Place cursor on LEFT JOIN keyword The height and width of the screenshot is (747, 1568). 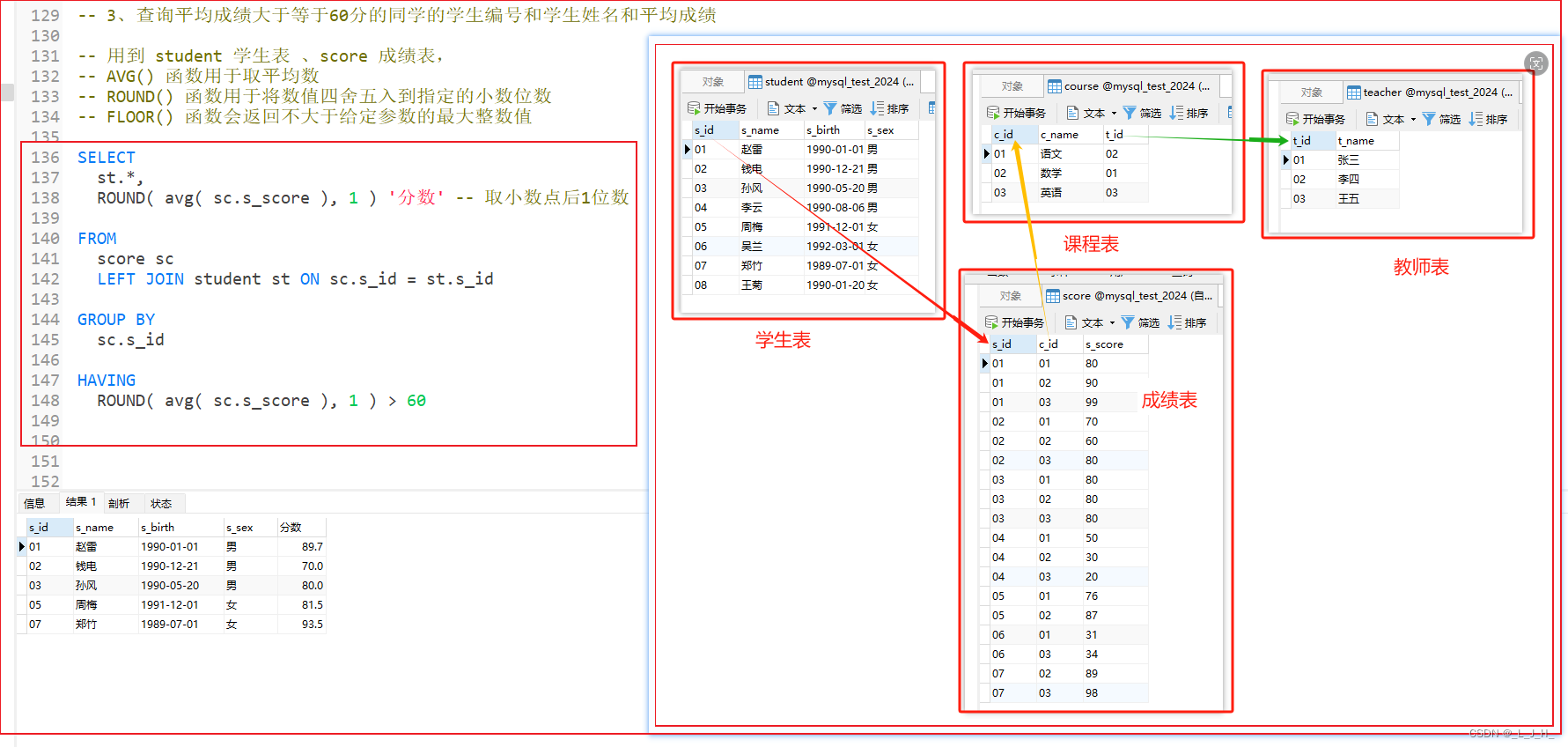tap(141, 278)
